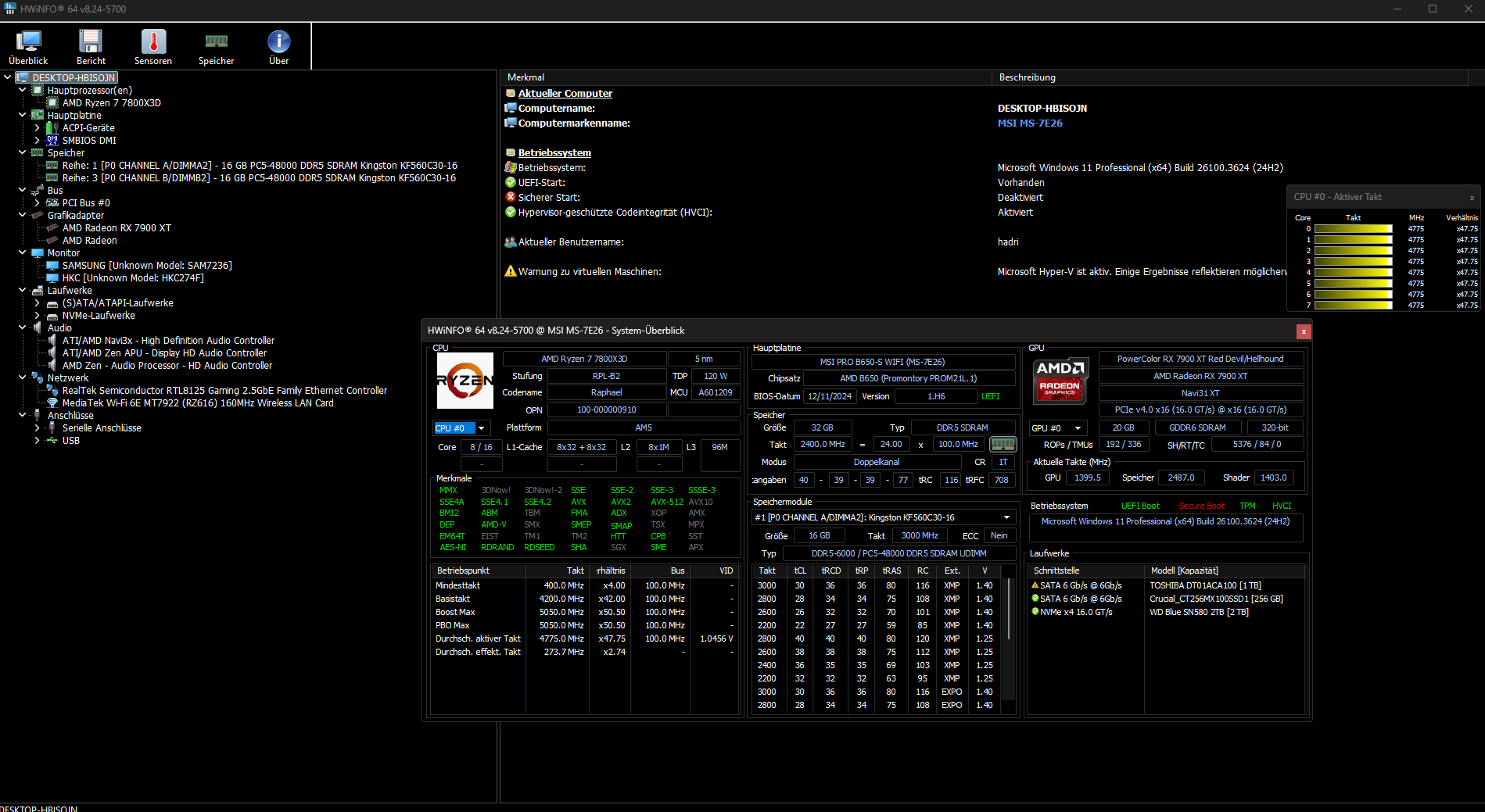
Task: Click the Betriebssystem heading link
Action: point(554,153)
